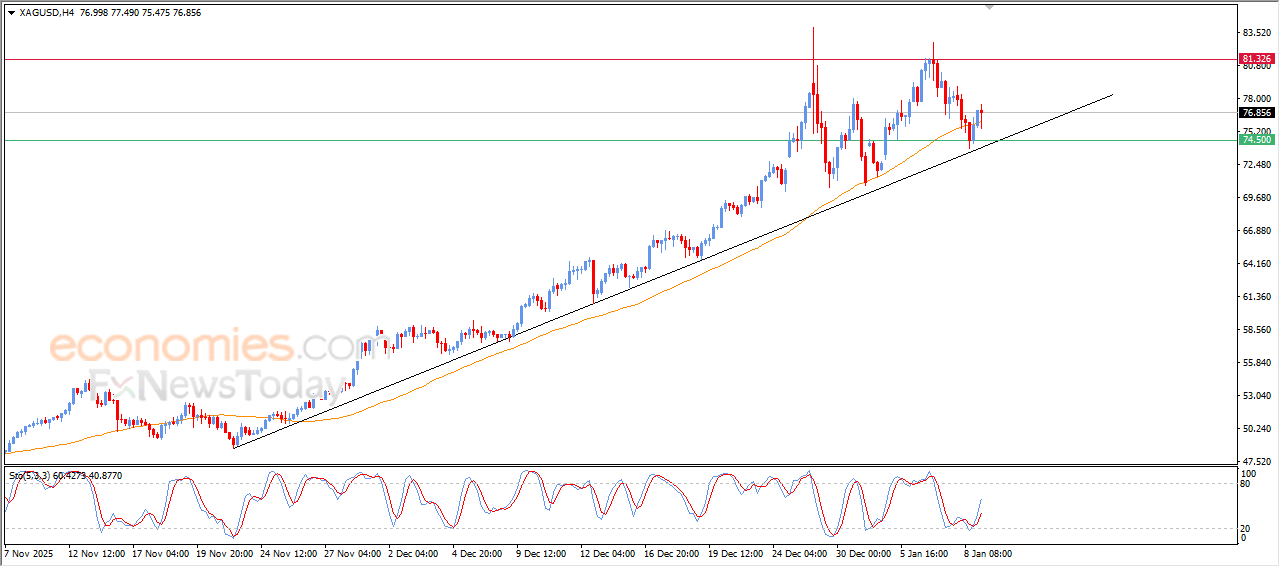Screen dimensions: 1280x567
Task: Click the grey chart shift triangle marker
Action: (989, 7)
